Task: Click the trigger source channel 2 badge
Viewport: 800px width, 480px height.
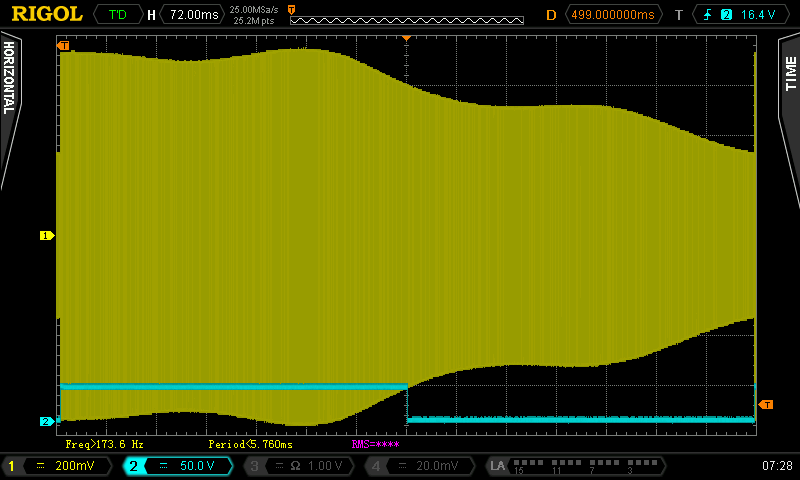Action: click(x=726, y=14)
